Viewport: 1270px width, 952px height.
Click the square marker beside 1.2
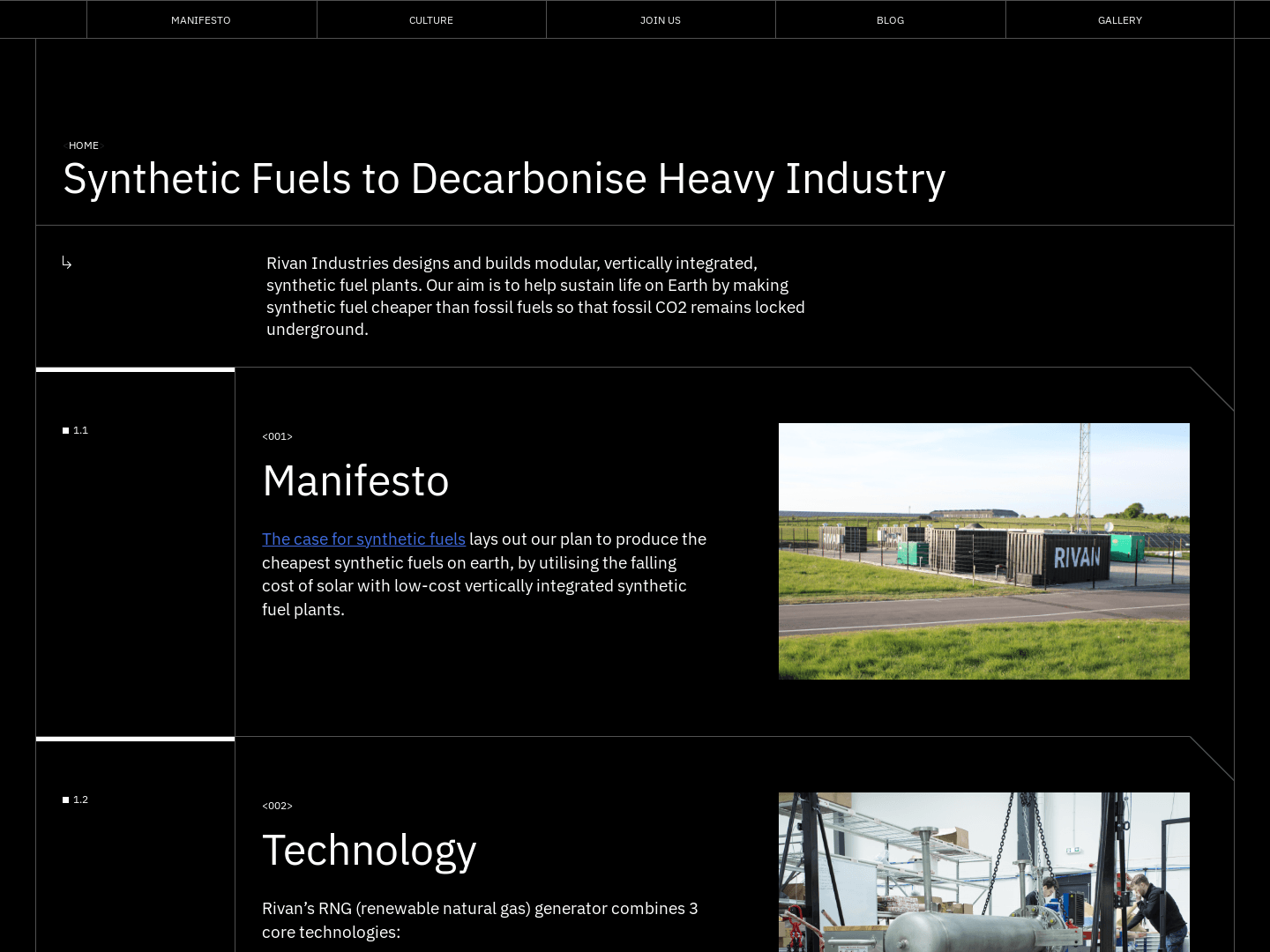pos(65,800)
